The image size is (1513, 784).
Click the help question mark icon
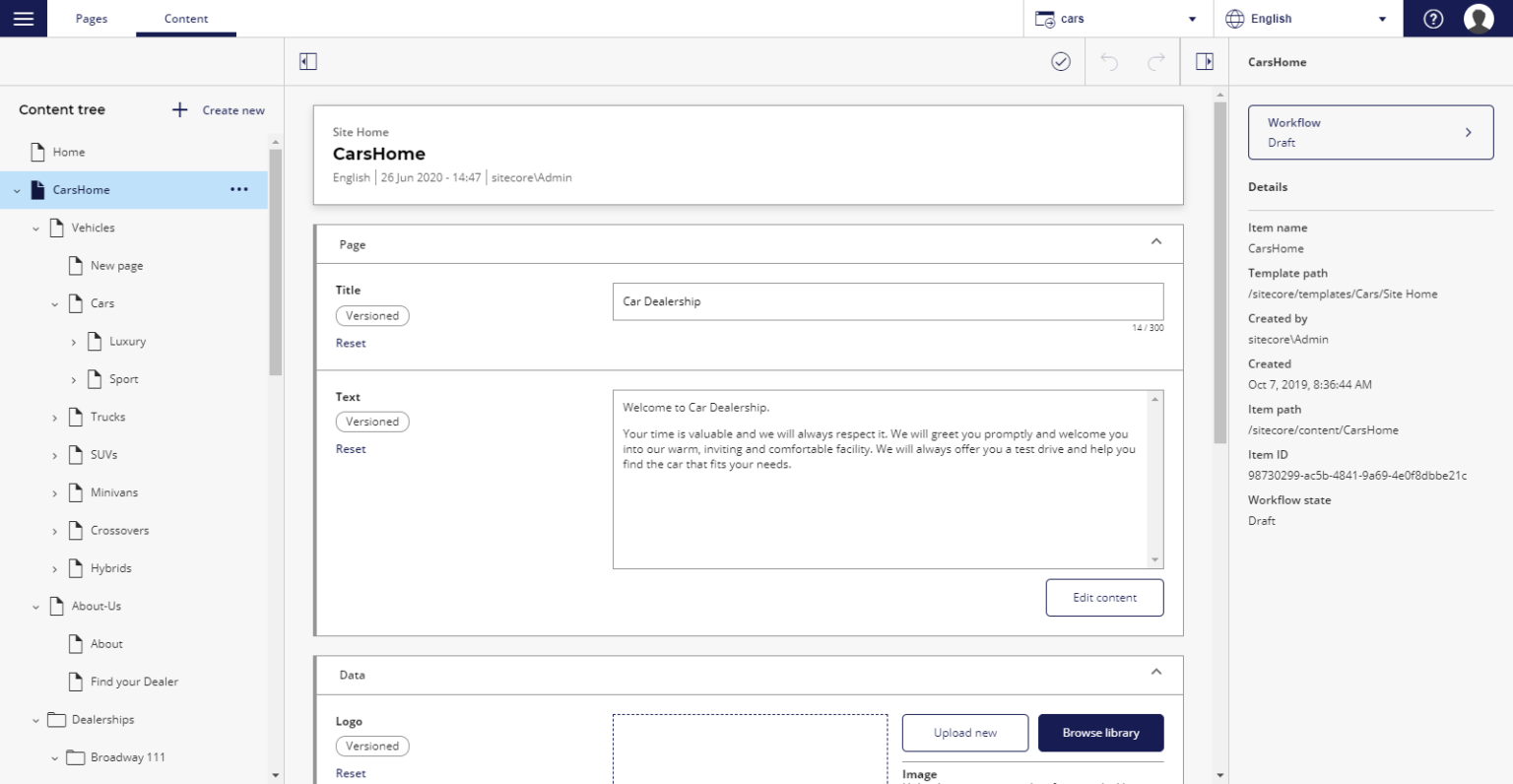point(1433,18)
